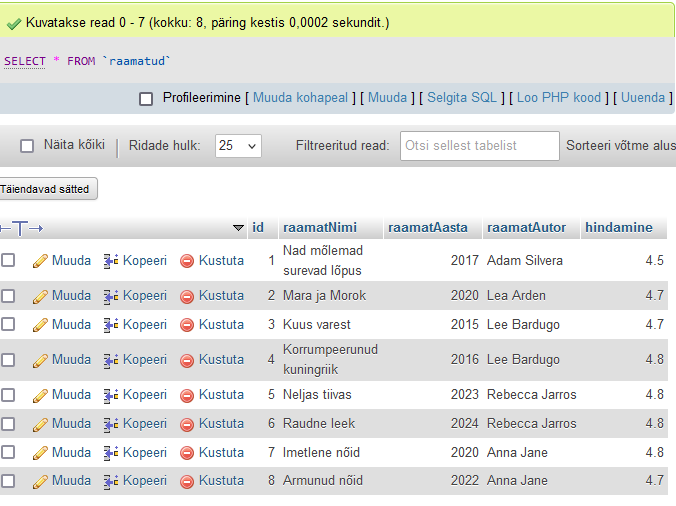
Task: Click the pencil icon for Korrumpeerunud kuningriik row
Action: point(40,360)
